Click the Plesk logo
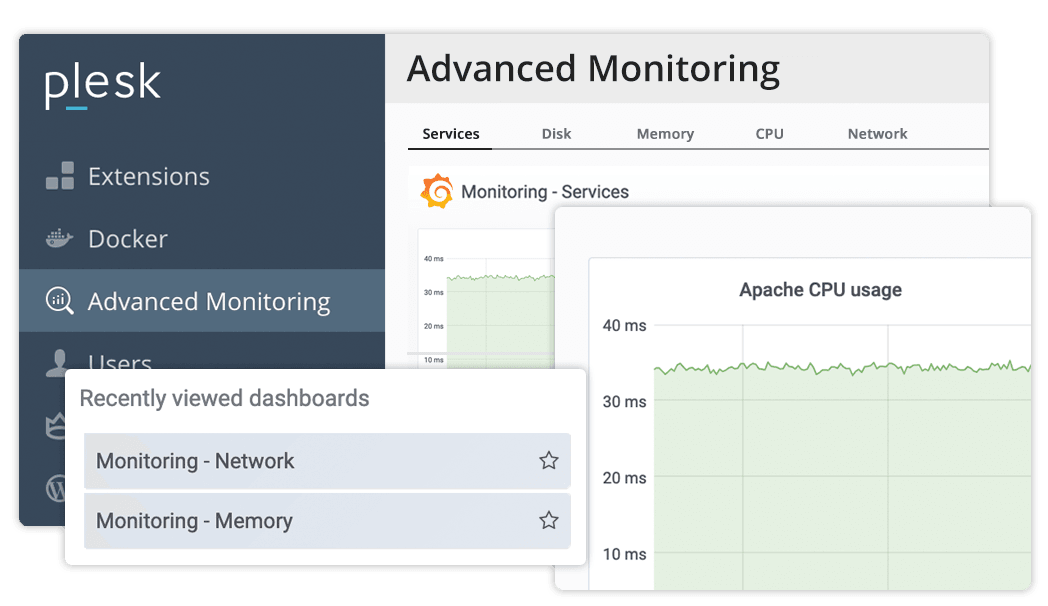This screenshot has width=1048, height=606. (x=103, y=87)
